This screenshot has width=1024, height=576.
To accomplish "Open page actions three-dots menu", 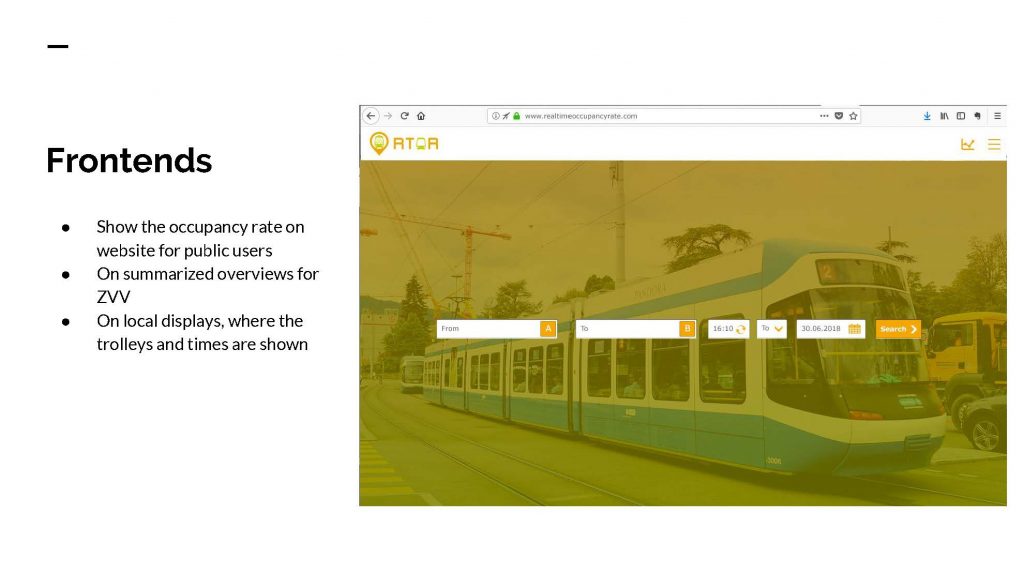I will pos(824,116).
